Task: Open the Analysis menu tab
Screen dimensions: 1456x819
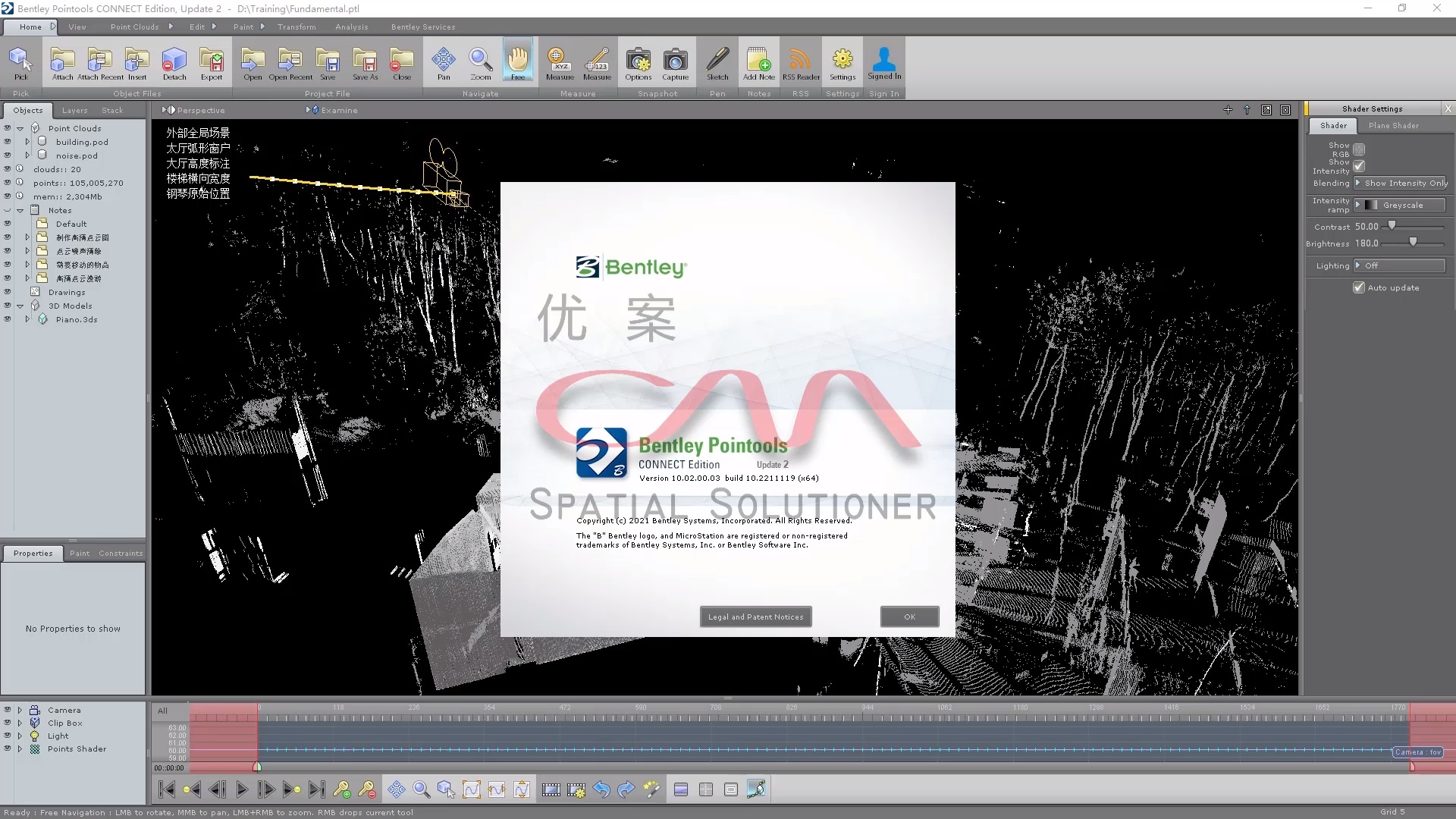Action: click(351, 27)
